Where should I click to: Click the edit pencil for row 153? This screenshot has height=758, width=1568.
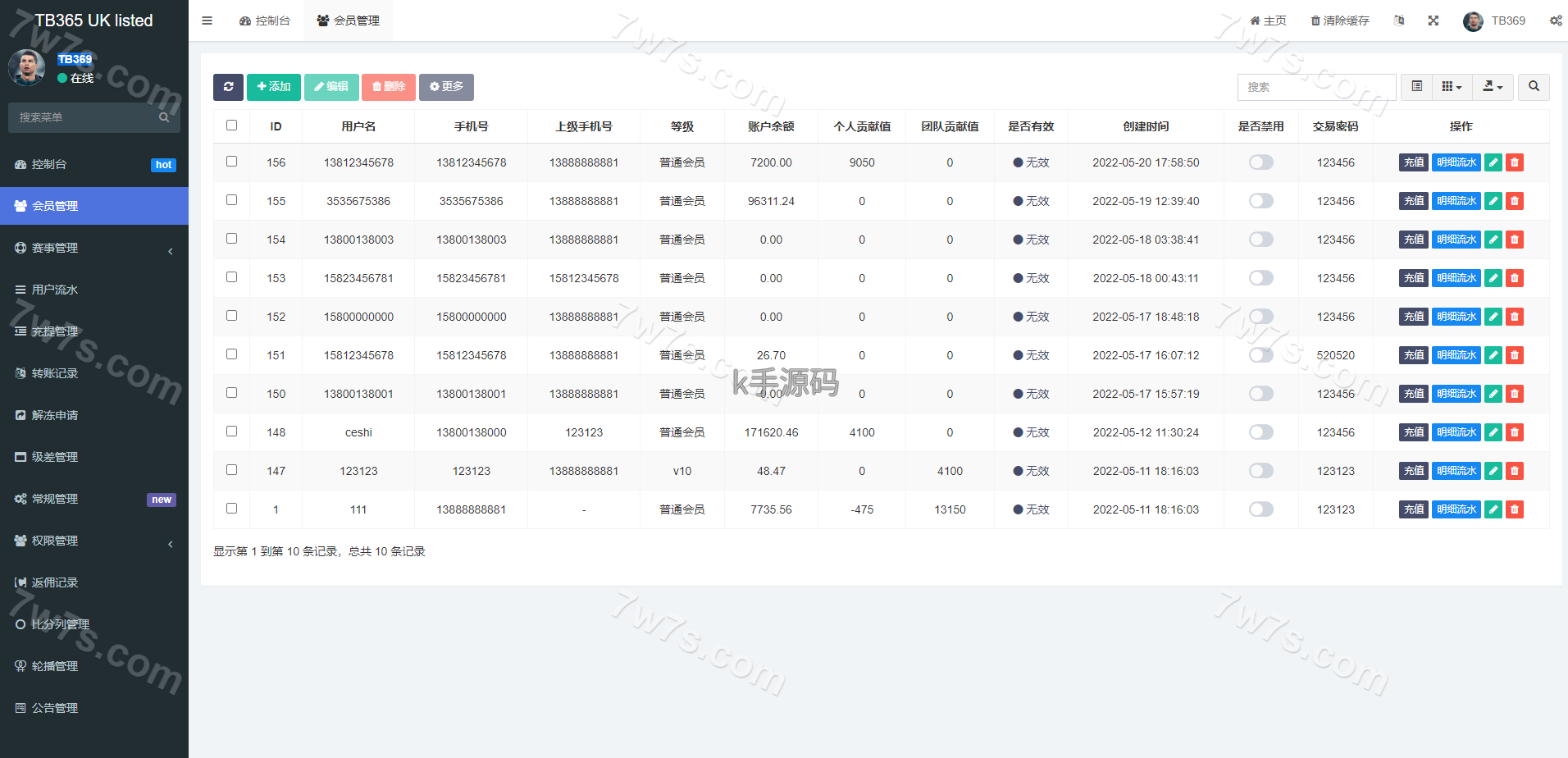[1493, 278]
